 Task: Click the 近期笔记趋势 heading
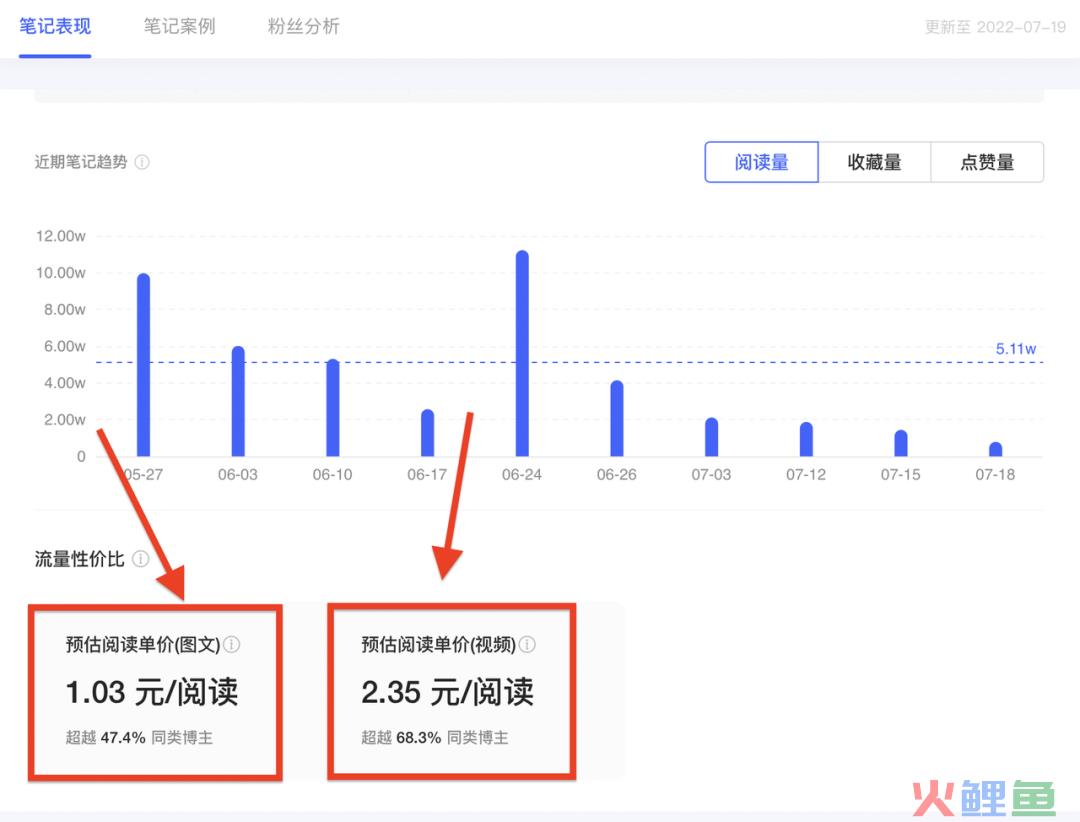coord(81,162)
